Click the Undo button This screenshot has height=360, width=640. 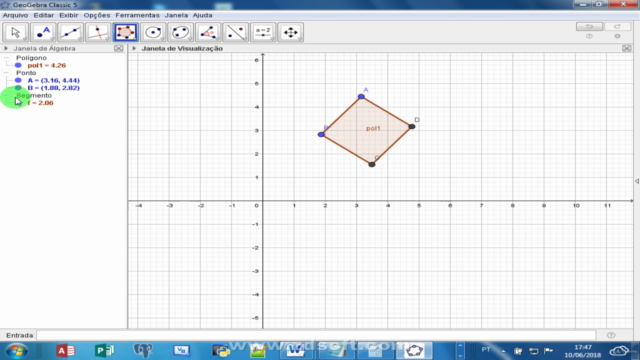(589, 27)
